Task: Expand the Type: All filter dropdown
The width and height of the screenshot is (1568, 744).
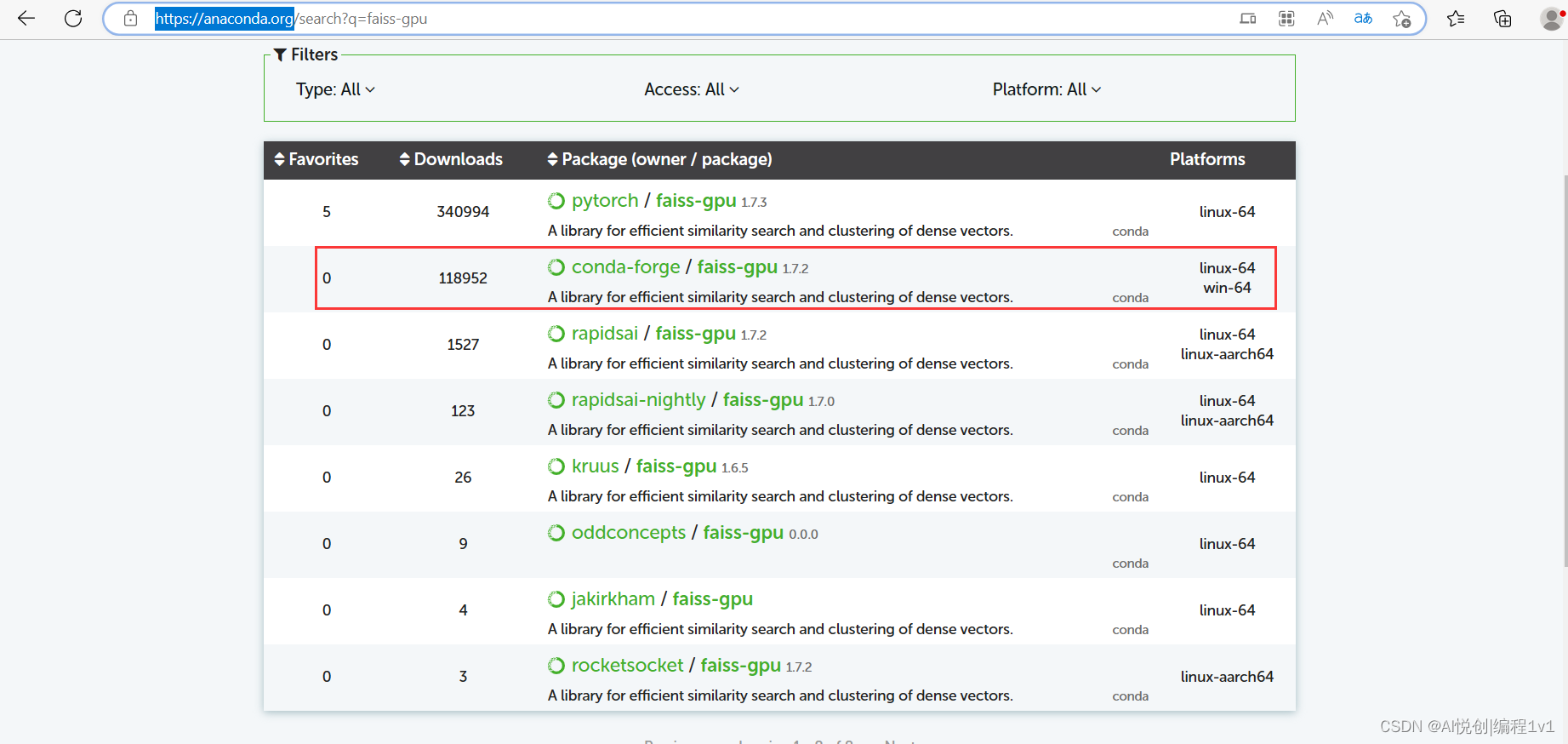Action: 335,89
